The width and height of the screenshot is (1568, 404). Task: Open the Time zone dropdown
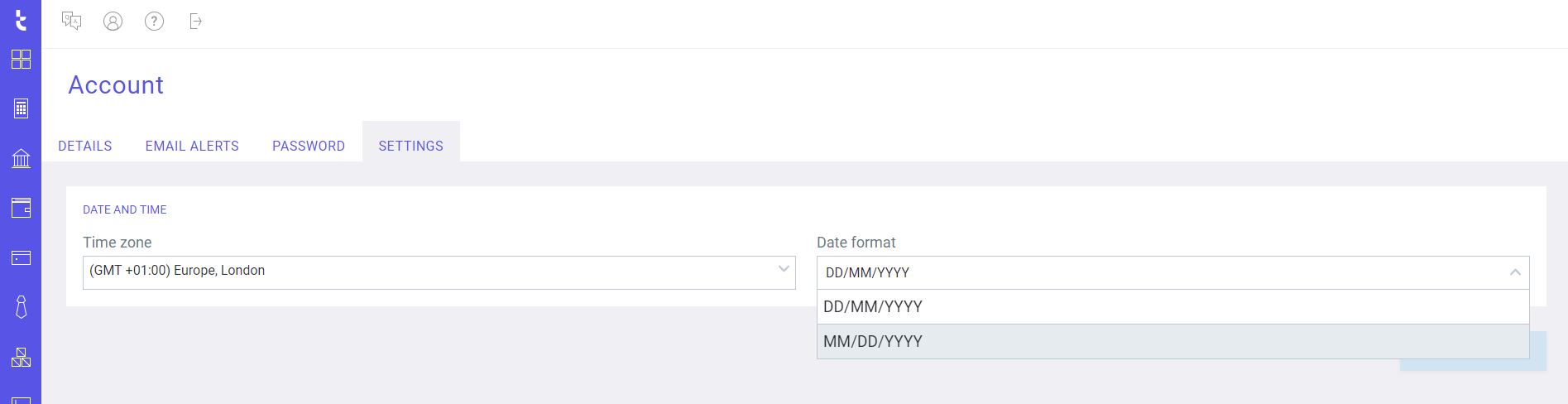[x=439, y=272]
